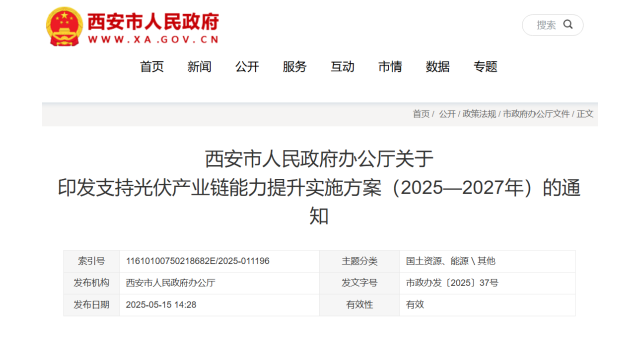The image size is (640, 360).
Task: Select the 国土资源、能源\其他 value
Action: [x=450, y=261]
